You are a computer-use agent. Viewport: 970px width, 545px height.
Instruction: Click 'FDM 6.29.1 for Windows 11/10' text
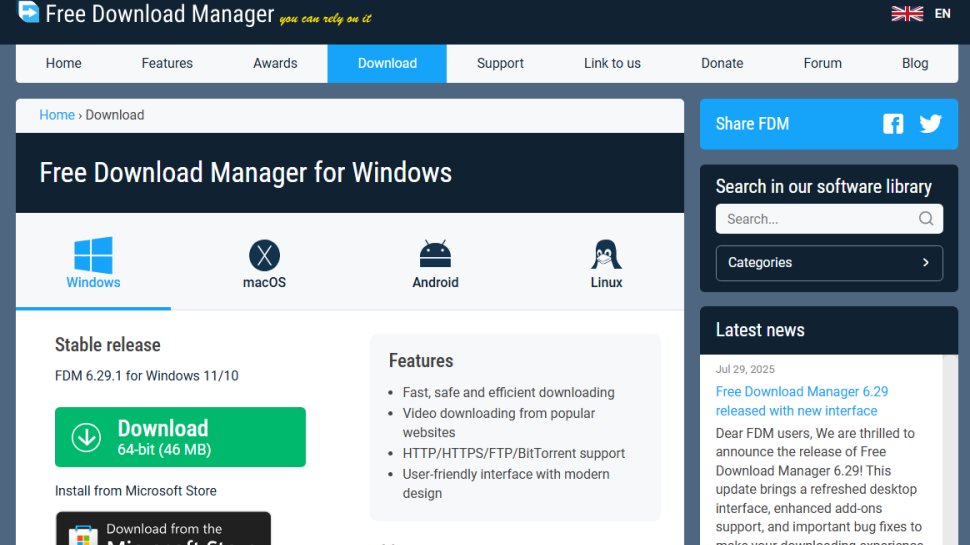coord(147,376)
